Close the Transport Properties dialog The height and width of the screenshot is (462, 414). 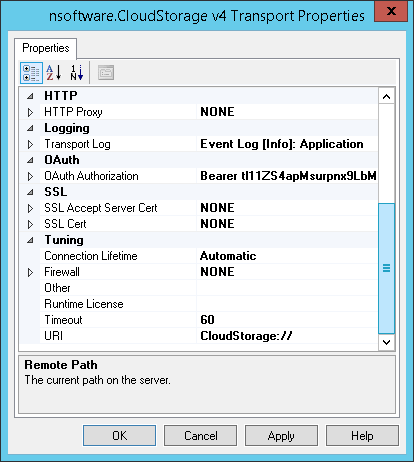click(391, 11)
